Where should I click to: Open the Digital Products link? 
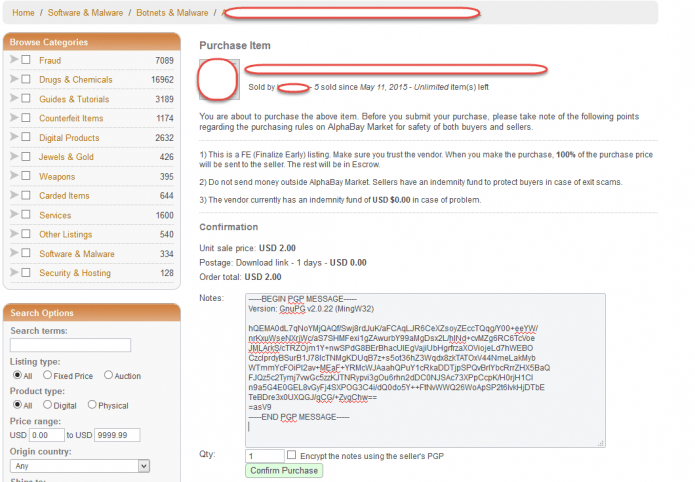[x=69, y=137]
